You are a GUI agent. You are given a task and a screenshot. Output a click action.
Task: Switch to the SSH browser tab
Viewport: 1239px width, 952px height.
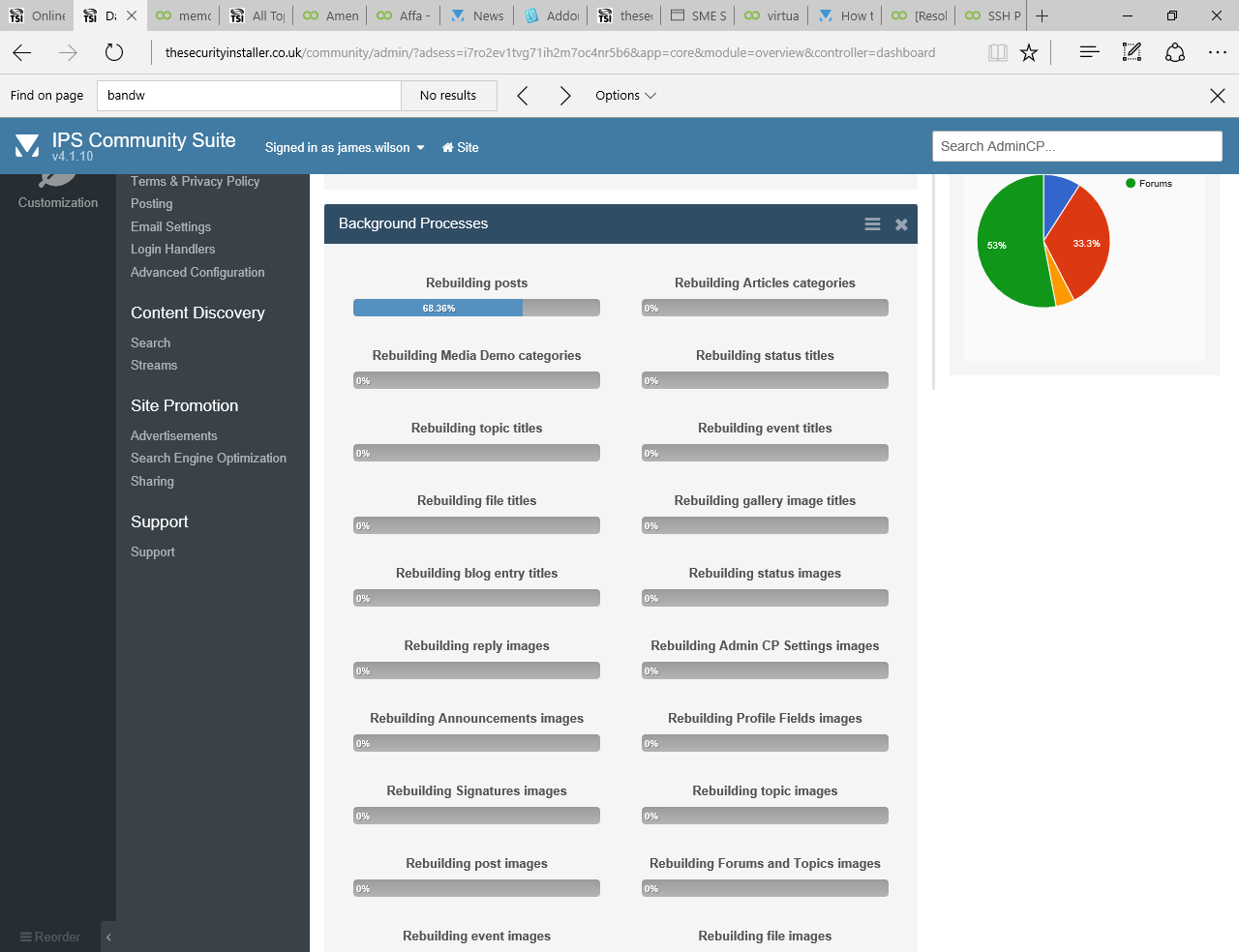993,15
